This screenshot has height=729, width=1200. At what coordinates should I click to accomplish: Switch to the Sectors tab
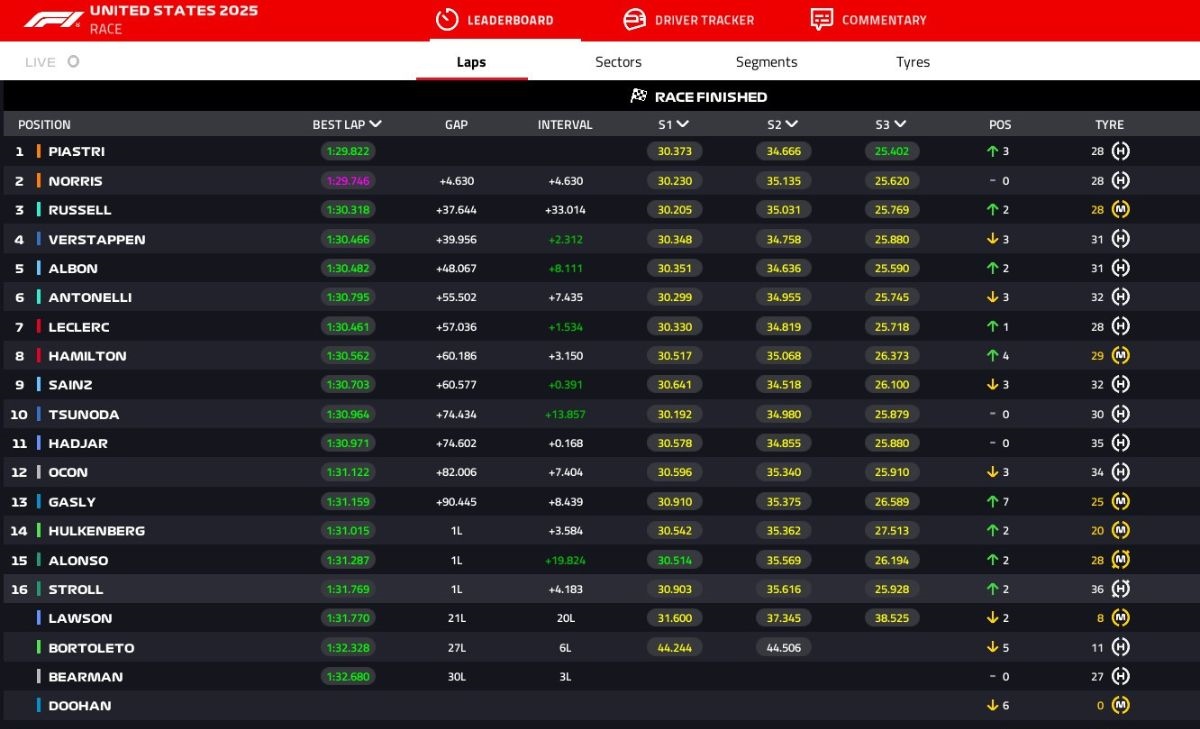tap(618, 62)
